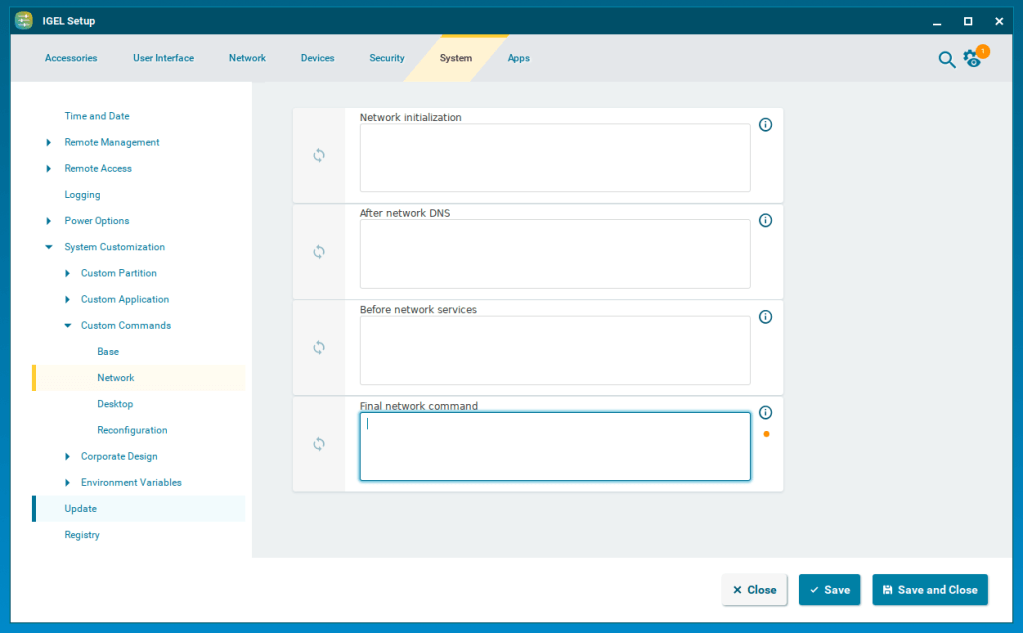Image resolution: width=1023 pixels, height=633 pixels.
Task: View info for Before network services
Action: 766,317
